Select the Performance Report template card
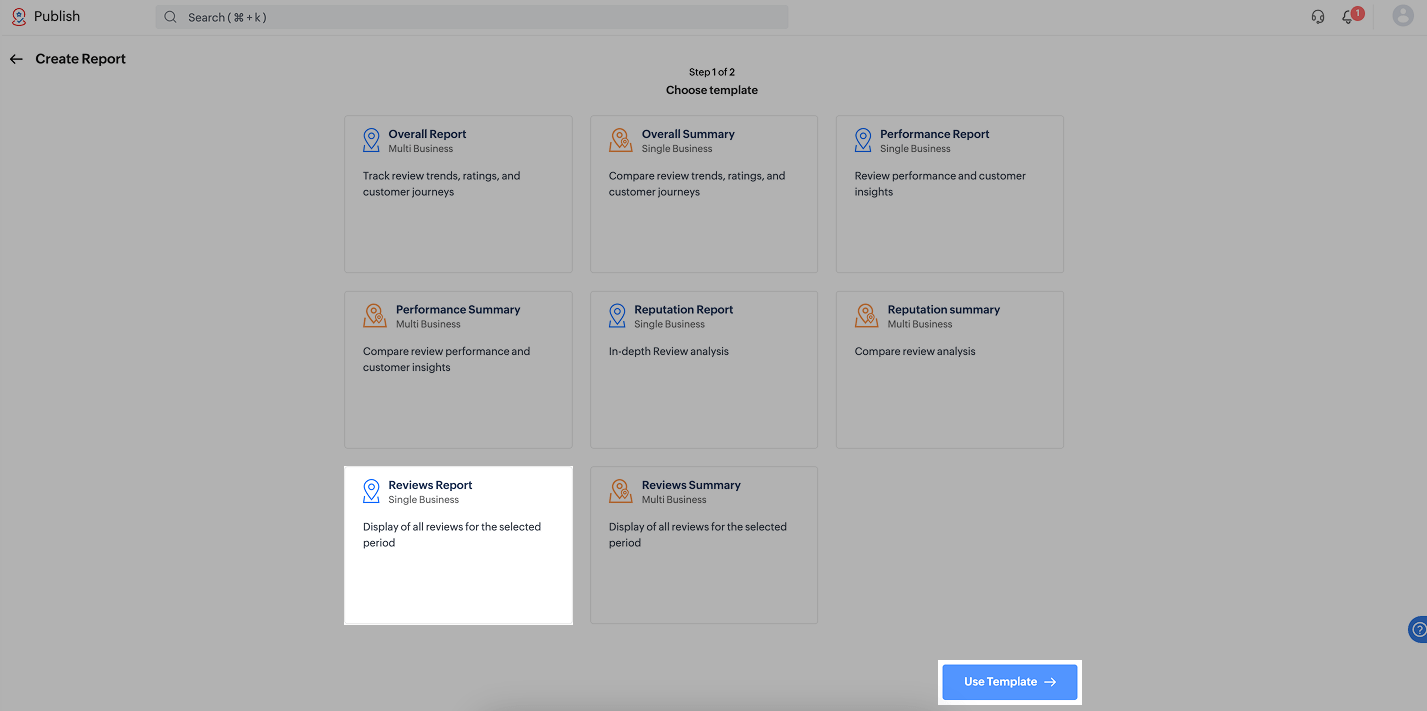 click(x=950, y=194)
